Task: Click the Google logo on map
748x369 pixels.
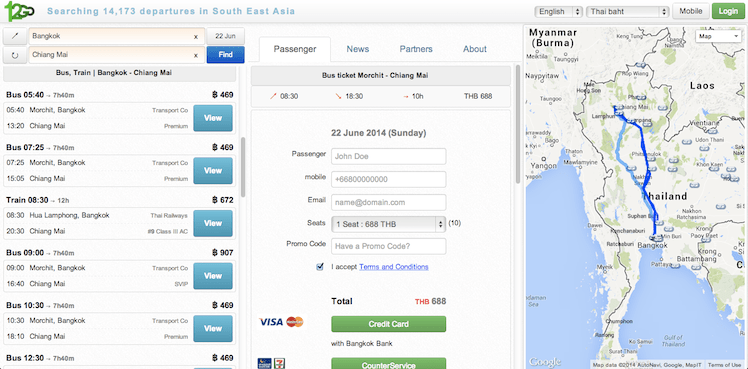Action: (x=544, y=361)
